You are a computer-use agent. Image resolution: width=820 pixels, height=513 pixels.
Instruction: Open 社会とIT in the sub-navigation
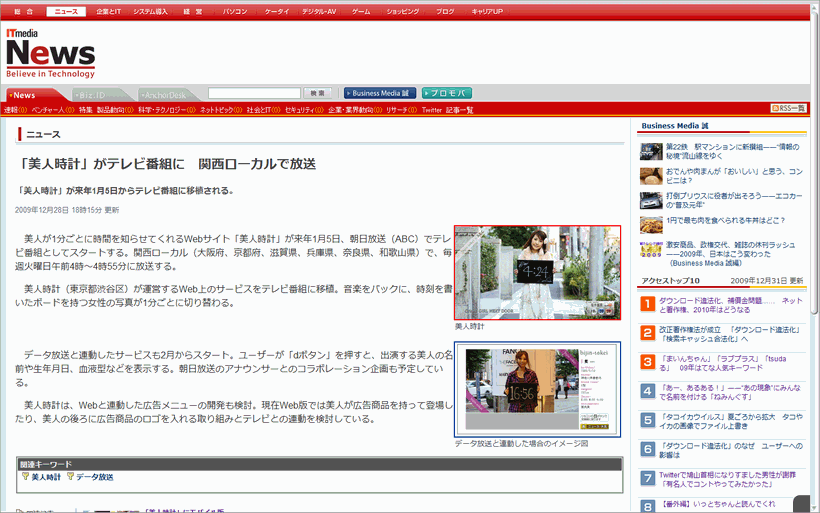264,110
